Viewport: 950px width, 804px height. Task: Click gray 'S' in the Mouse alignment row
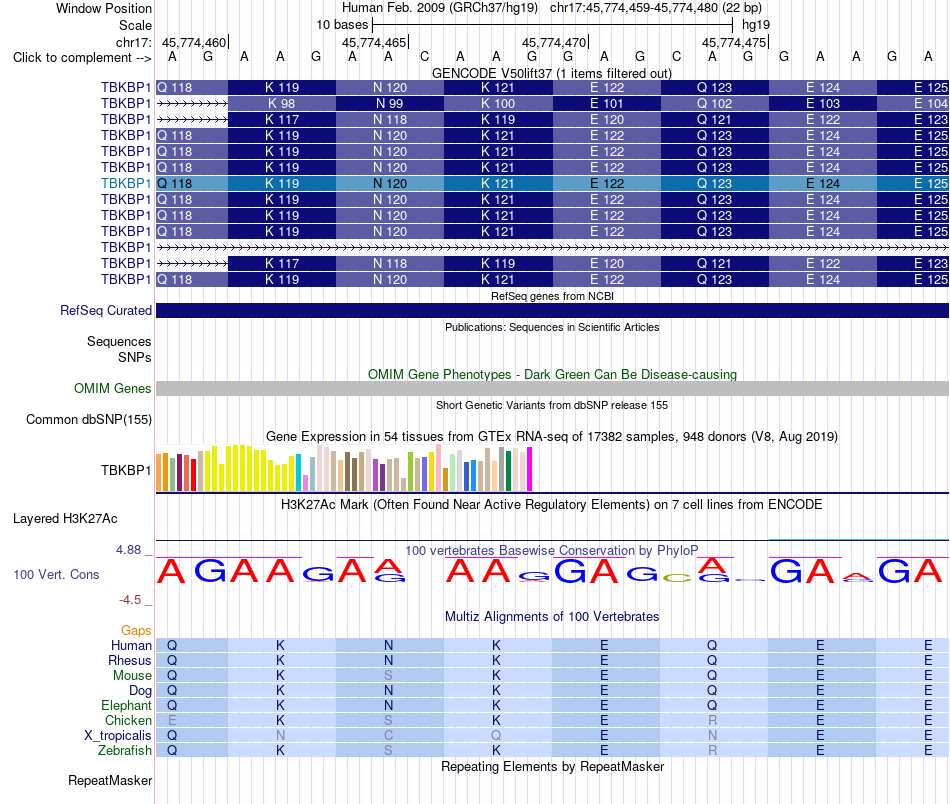pyautogui.click(x=388, y=675)
